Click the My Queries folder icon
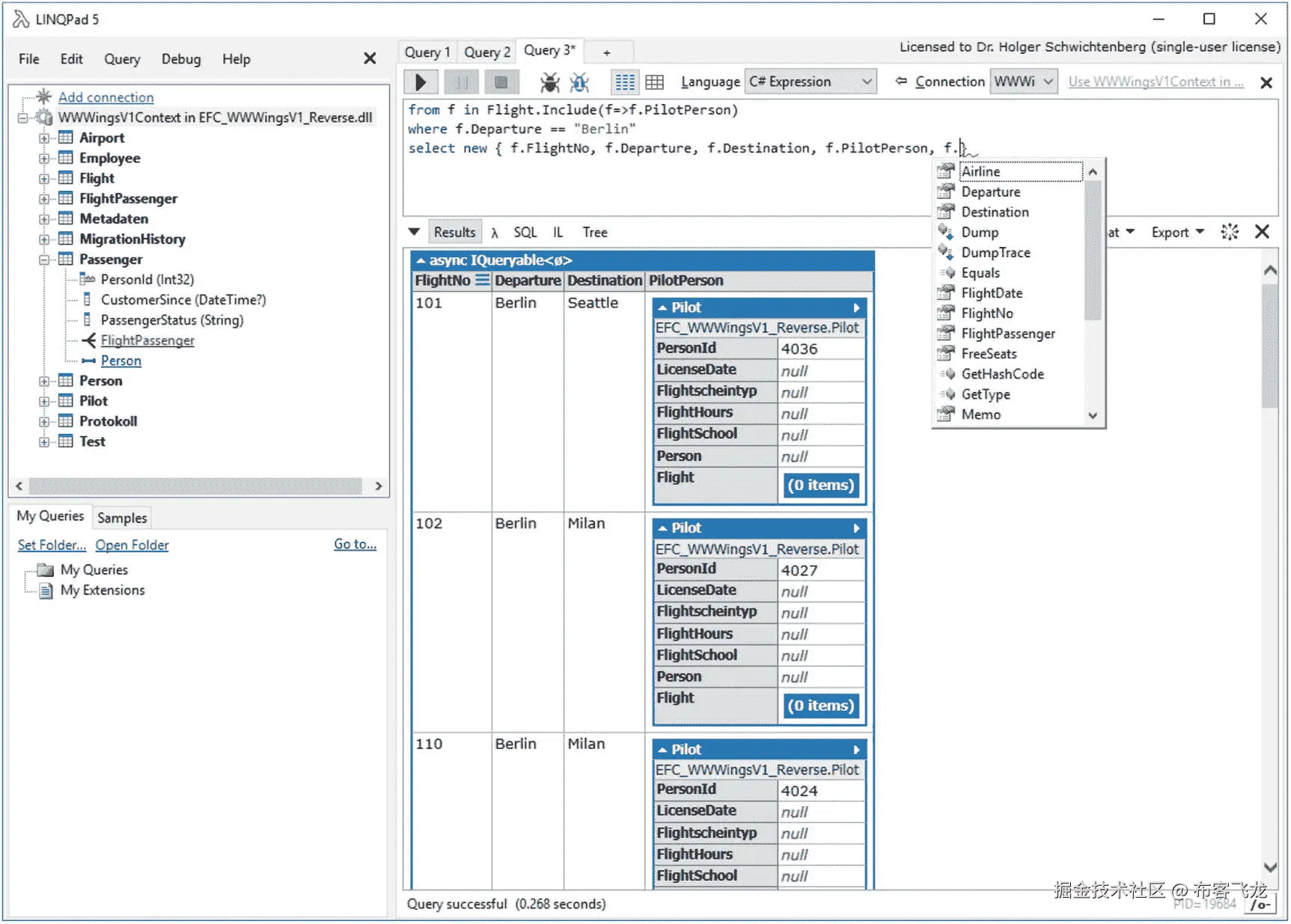This screenshot has height=924, width=1291. coord(46,570)
